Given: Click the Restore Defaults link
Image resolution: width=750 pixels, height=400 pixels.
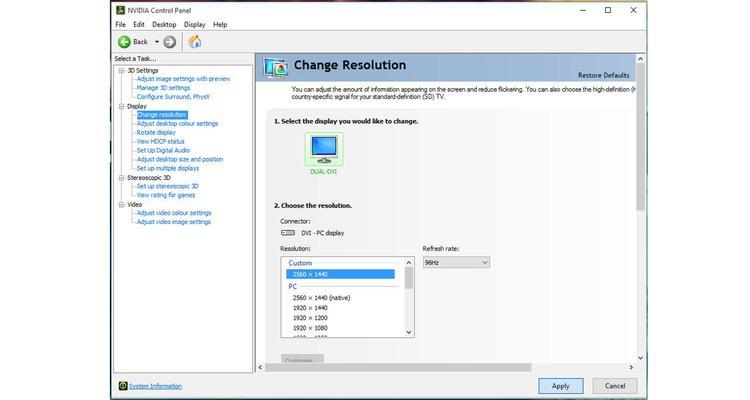Looking at the screenshot, I should coord(603,75).
